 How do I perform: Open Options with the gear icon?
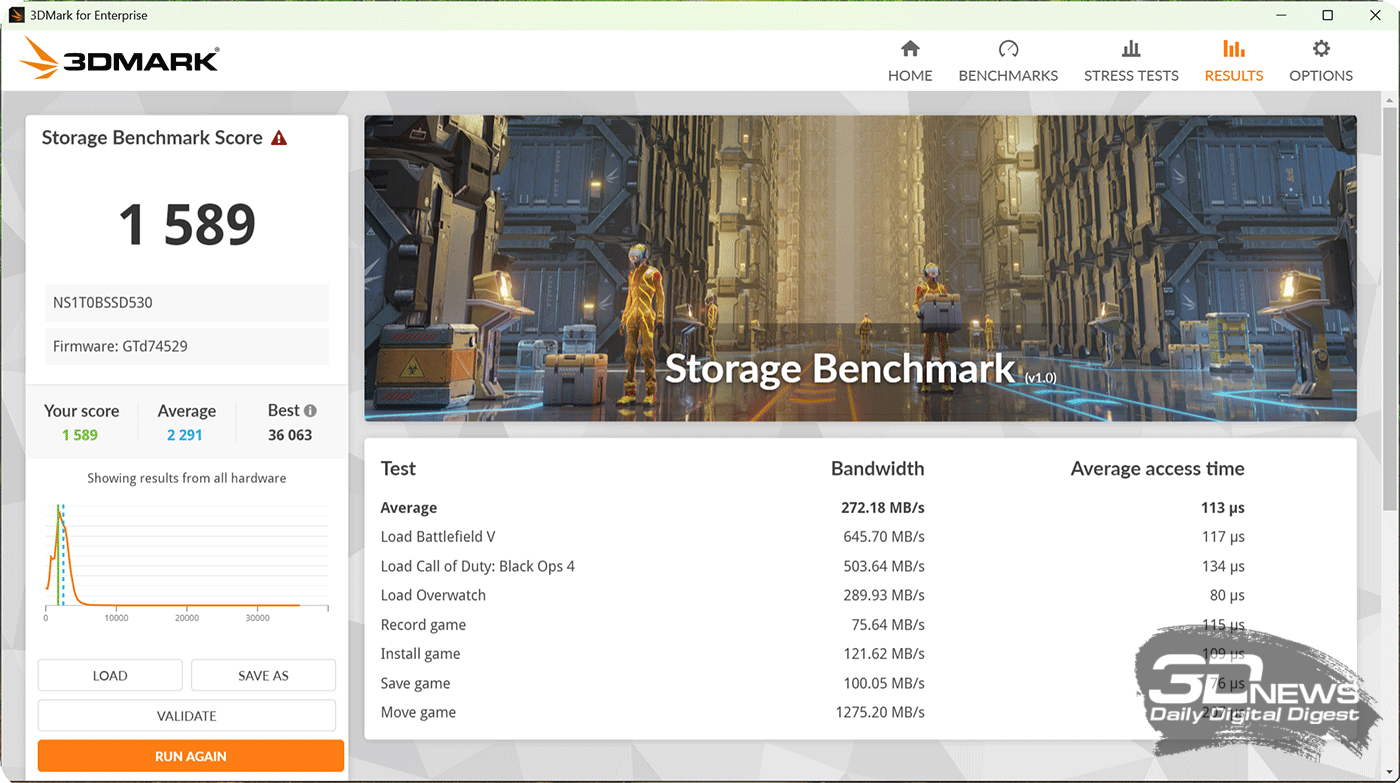1321,49
